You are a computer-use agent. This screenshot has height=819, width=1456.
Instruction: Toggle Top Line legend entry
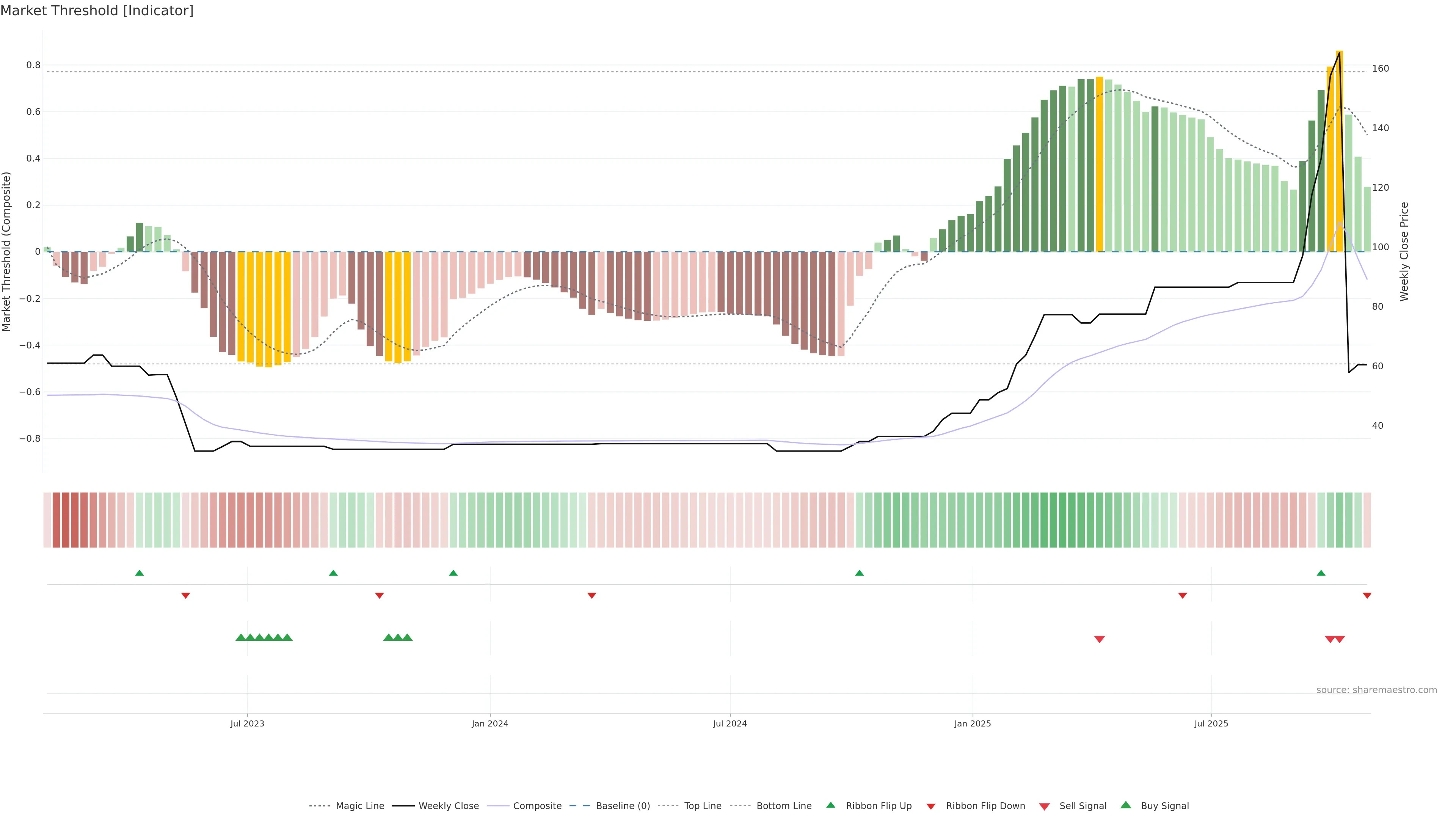tap(703, 805)
